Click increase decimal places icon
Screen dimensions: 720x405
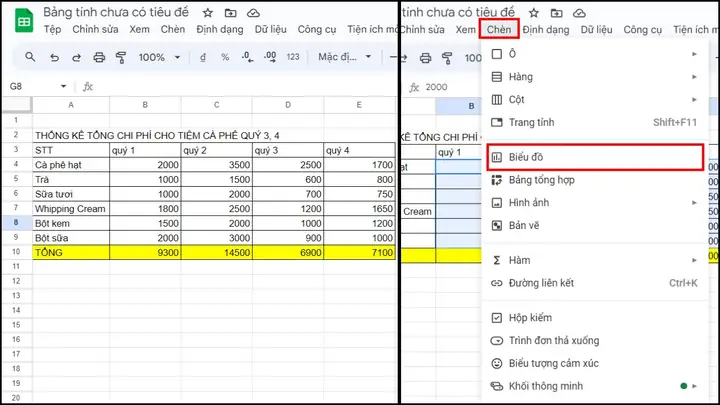[x=270, y=57]
